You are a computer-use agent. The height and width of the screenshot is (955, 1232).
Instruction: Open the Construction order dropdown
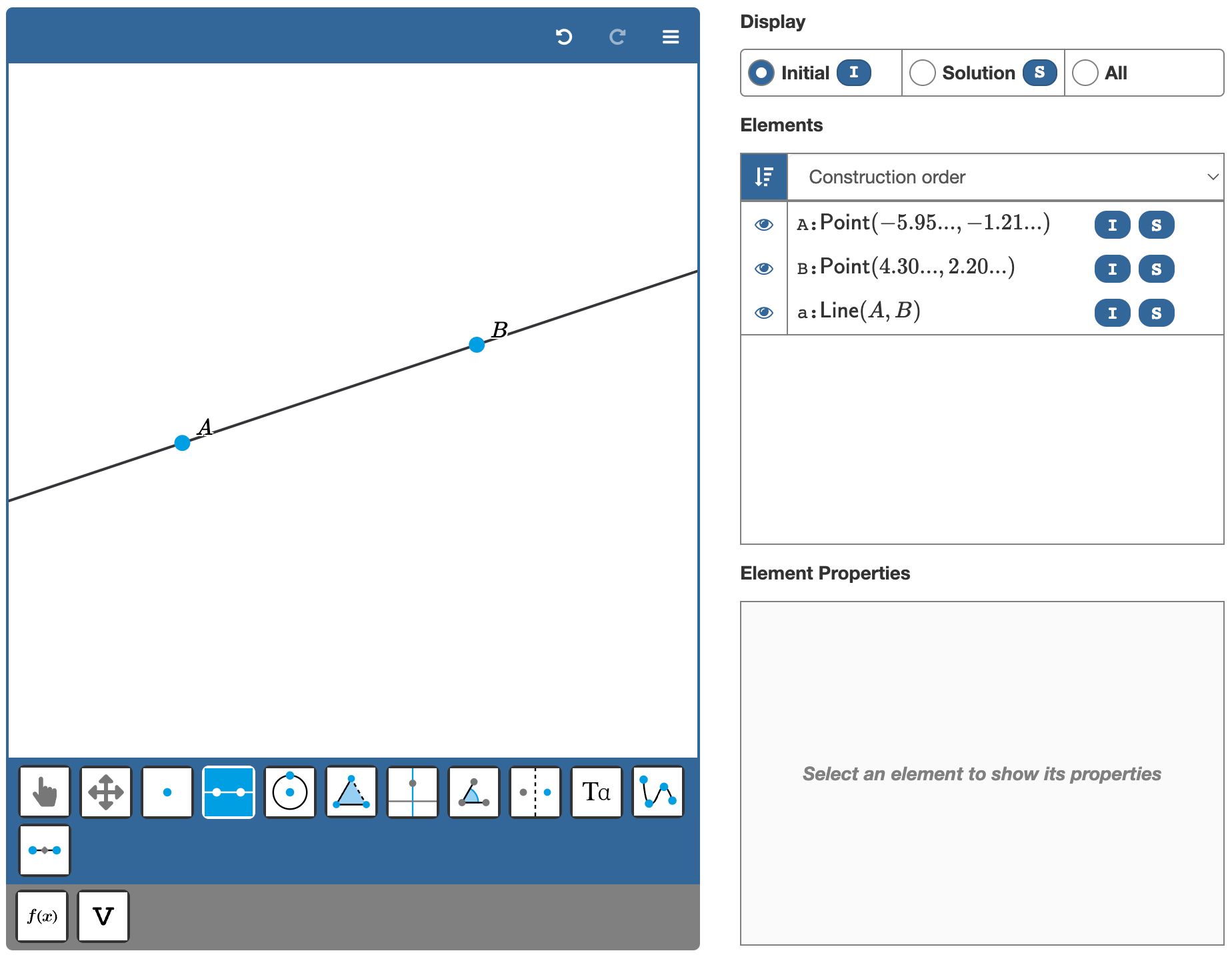click(x=1005, y=177)
